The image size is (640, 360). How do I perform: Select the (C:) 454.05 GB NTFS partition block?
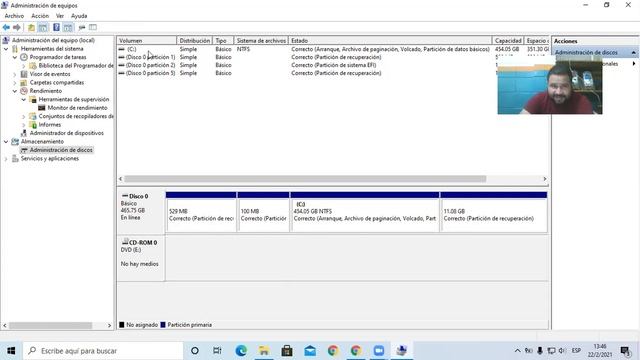tap(365, 212)
